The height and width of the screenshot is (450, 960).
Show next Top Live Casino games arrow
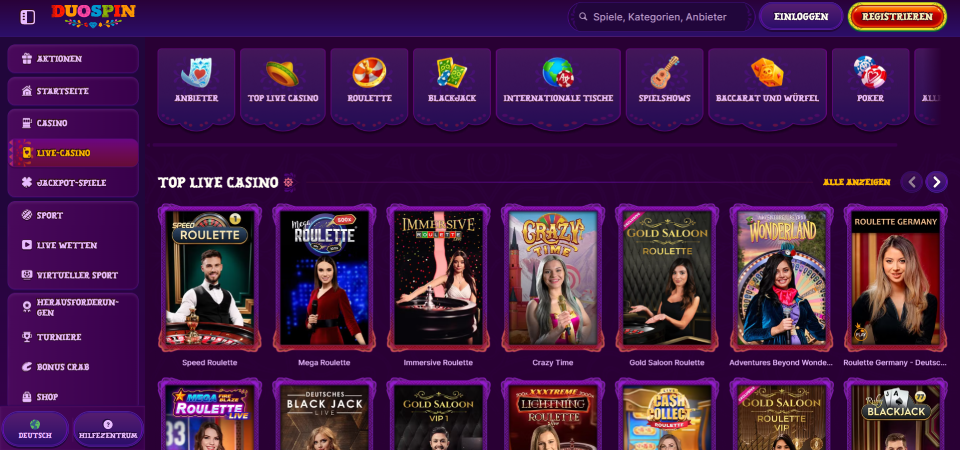click(x=937, y=182)
